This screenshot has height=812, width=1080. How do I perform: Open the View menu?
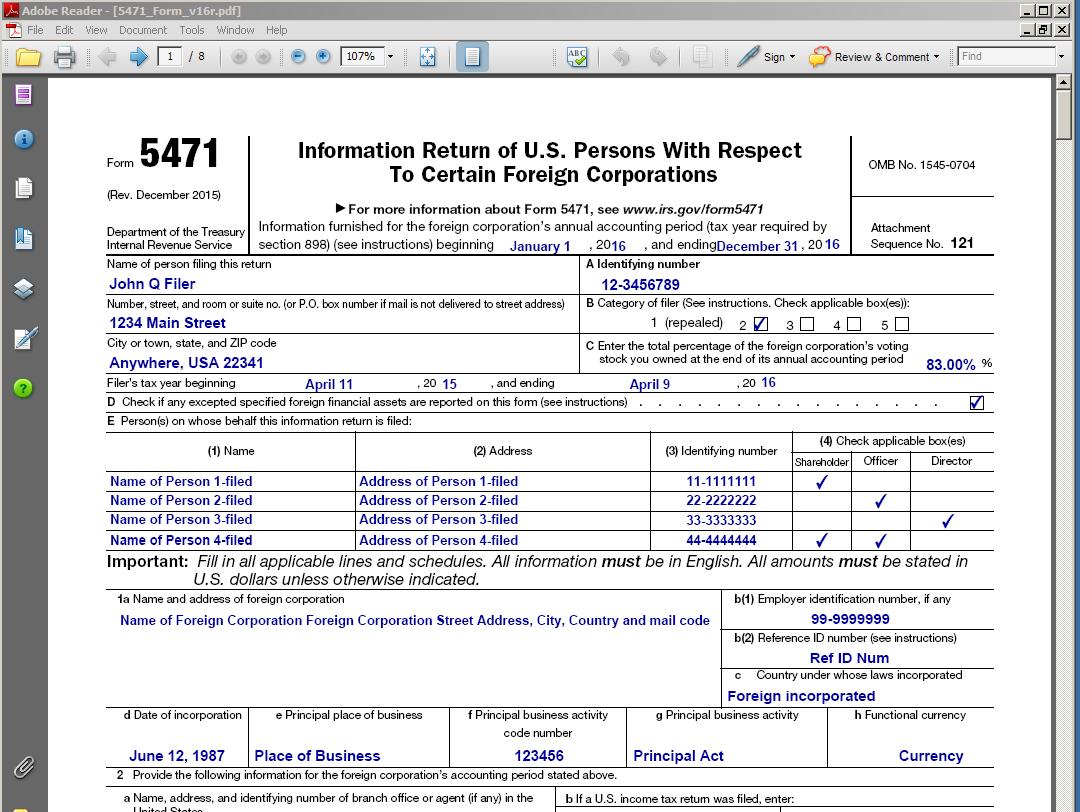coord(96,30)
